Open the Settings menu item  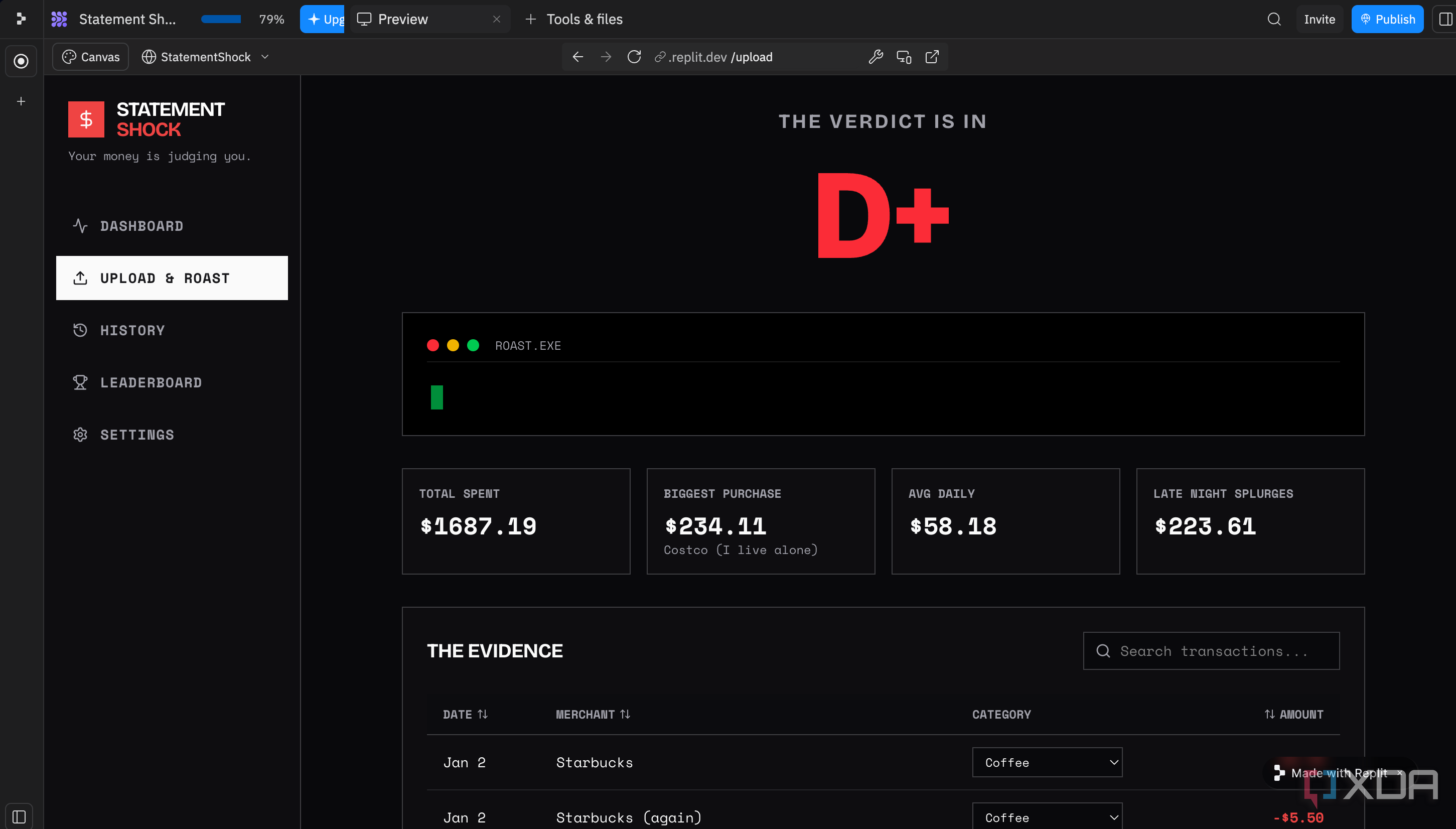[172, 435]
